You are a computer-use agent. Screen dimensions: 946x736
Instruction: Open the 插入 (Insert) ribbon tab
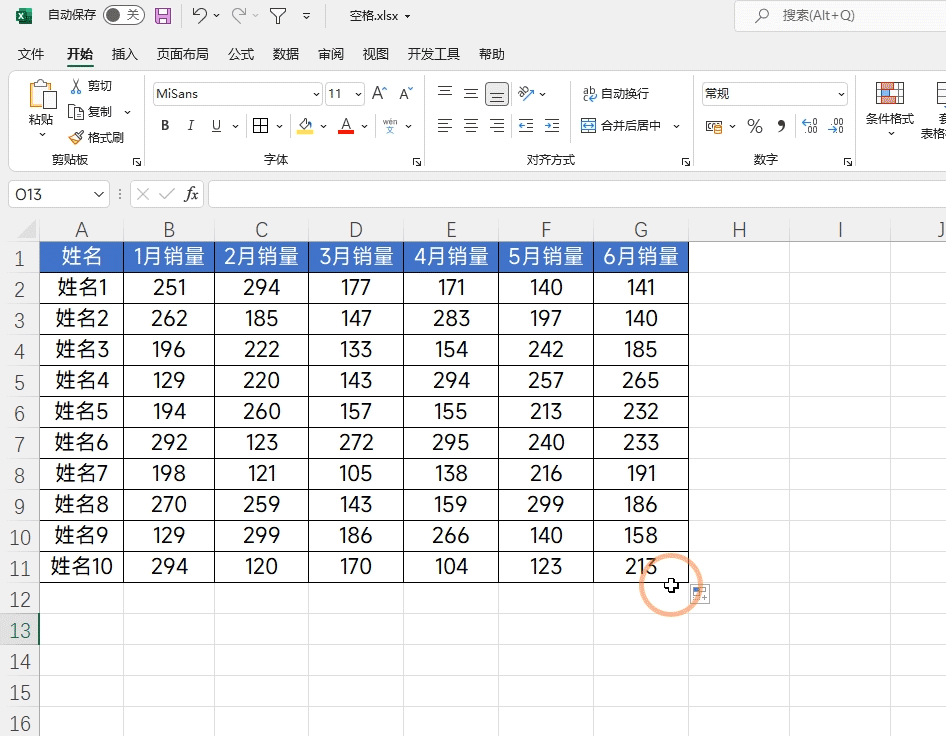[x=125, y=54]
